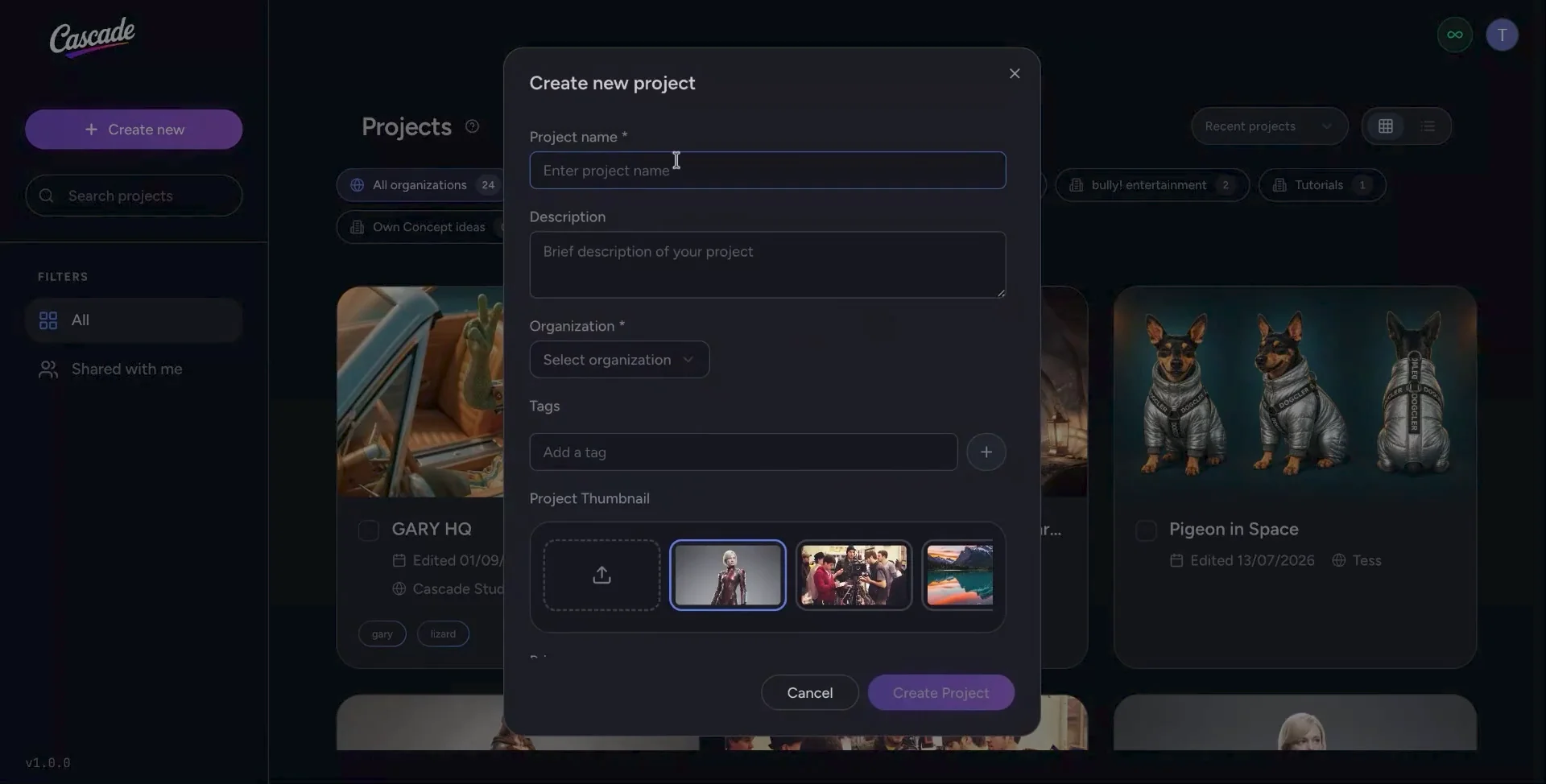Click the Create Project button

[x=940, y=693]
